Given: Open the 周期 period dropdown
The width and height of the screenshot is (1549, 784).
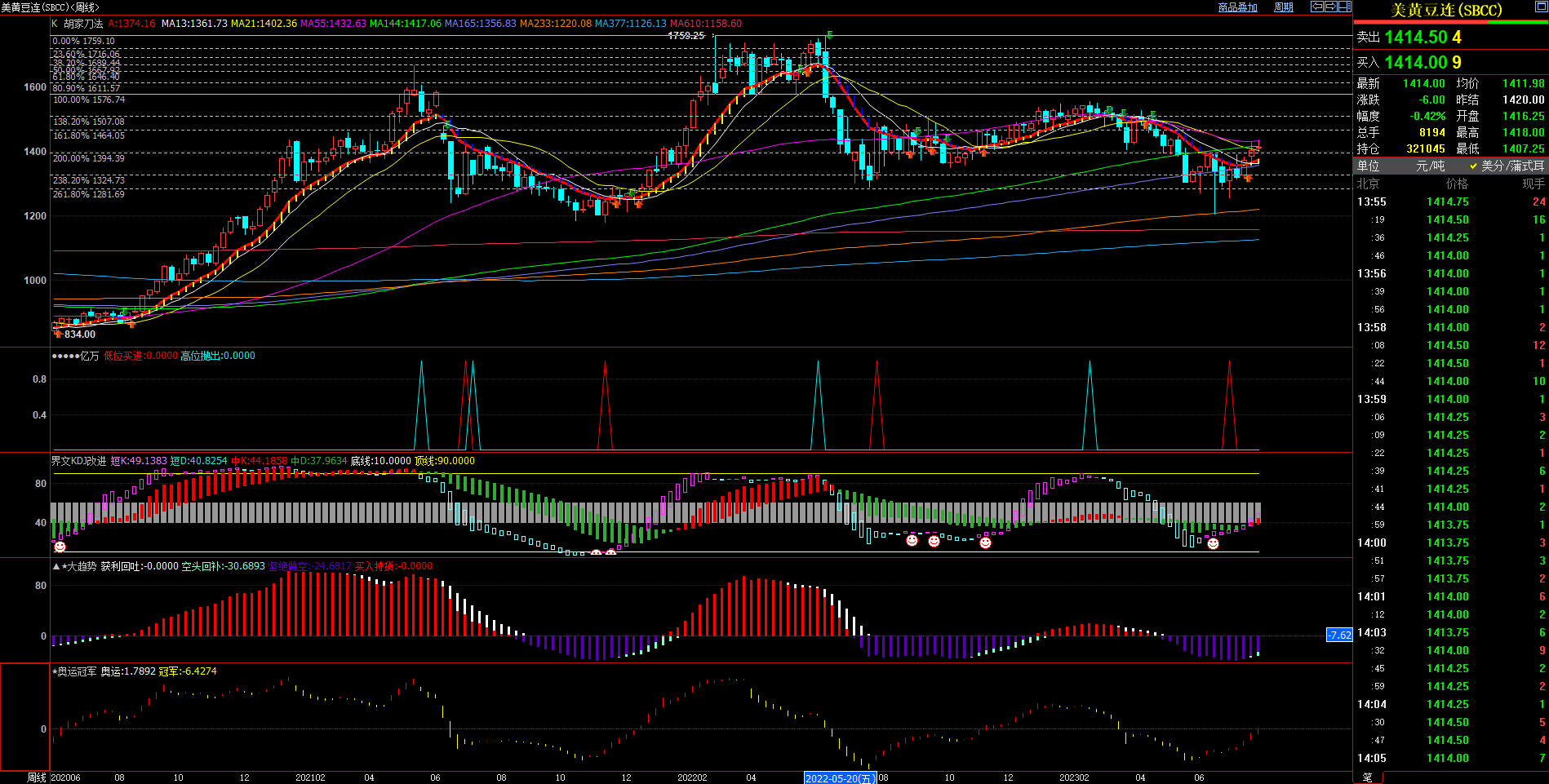Looking at the screenshot, I should pos(1284,7).
